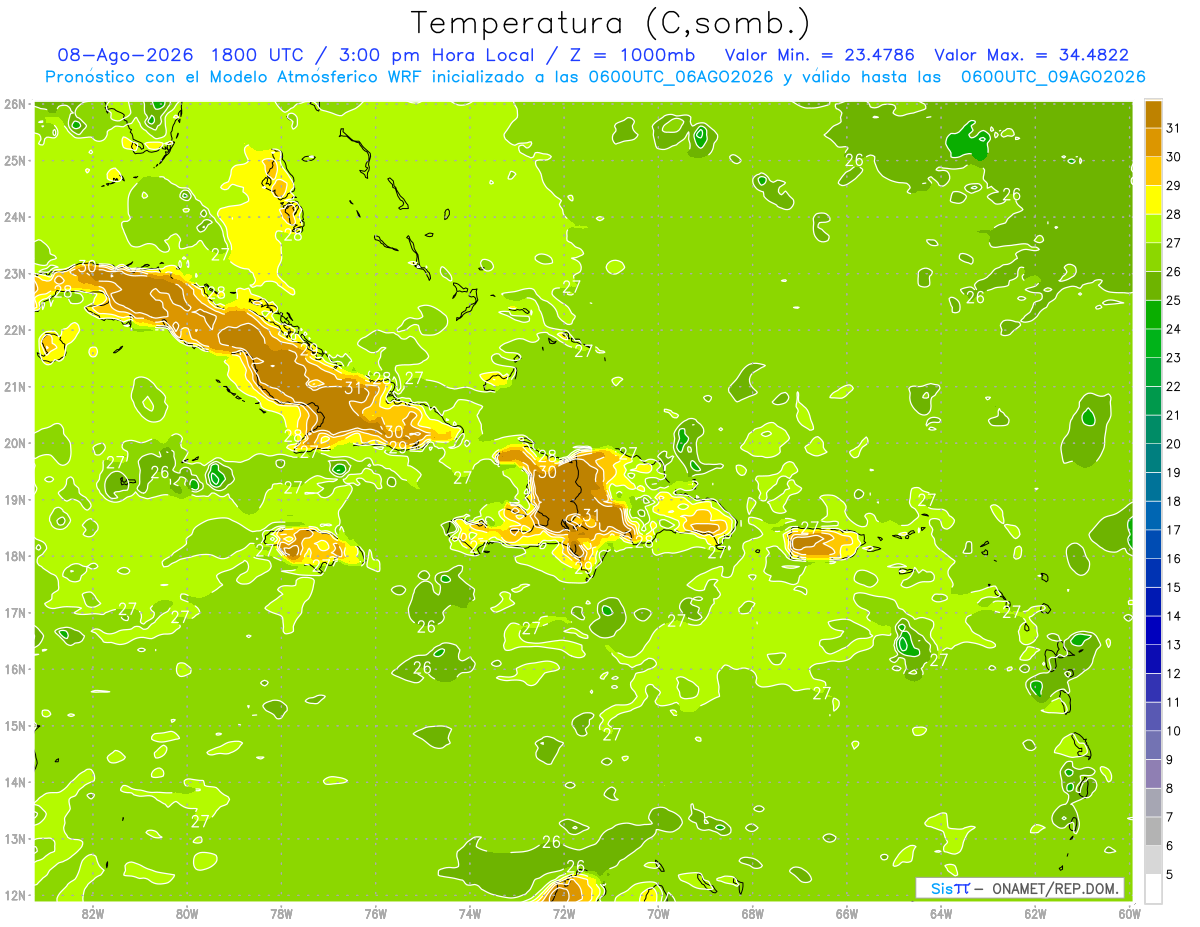
Task: Select the forecast date '08-Ago-2026'
Action: tap(127, 55)
